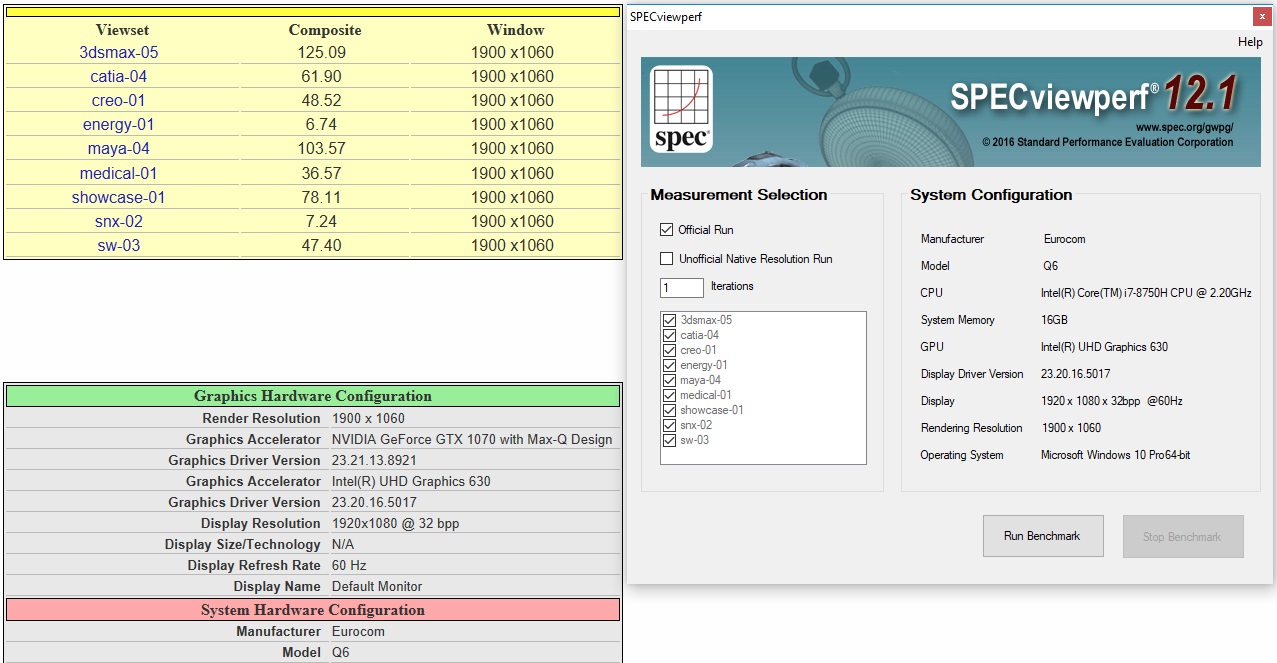Uncheck the catia-04 viewset checkbox
The width and height of the screenshot is (1277, 663).
(x=670, y=335)
